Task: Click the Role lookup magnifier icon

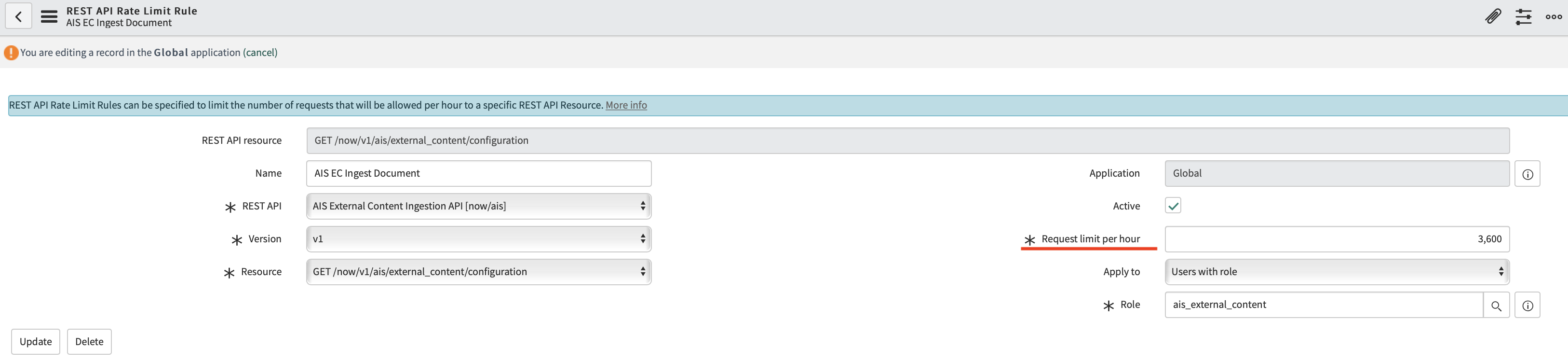Action: point(1496,306)
